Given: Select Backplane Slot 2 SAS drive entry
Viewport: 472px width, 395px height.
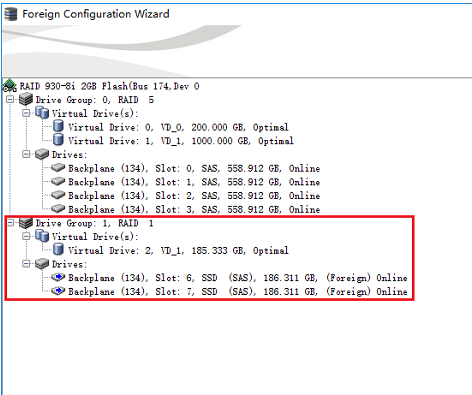Looking at the screenshot, I should click(x=194, y=195).
